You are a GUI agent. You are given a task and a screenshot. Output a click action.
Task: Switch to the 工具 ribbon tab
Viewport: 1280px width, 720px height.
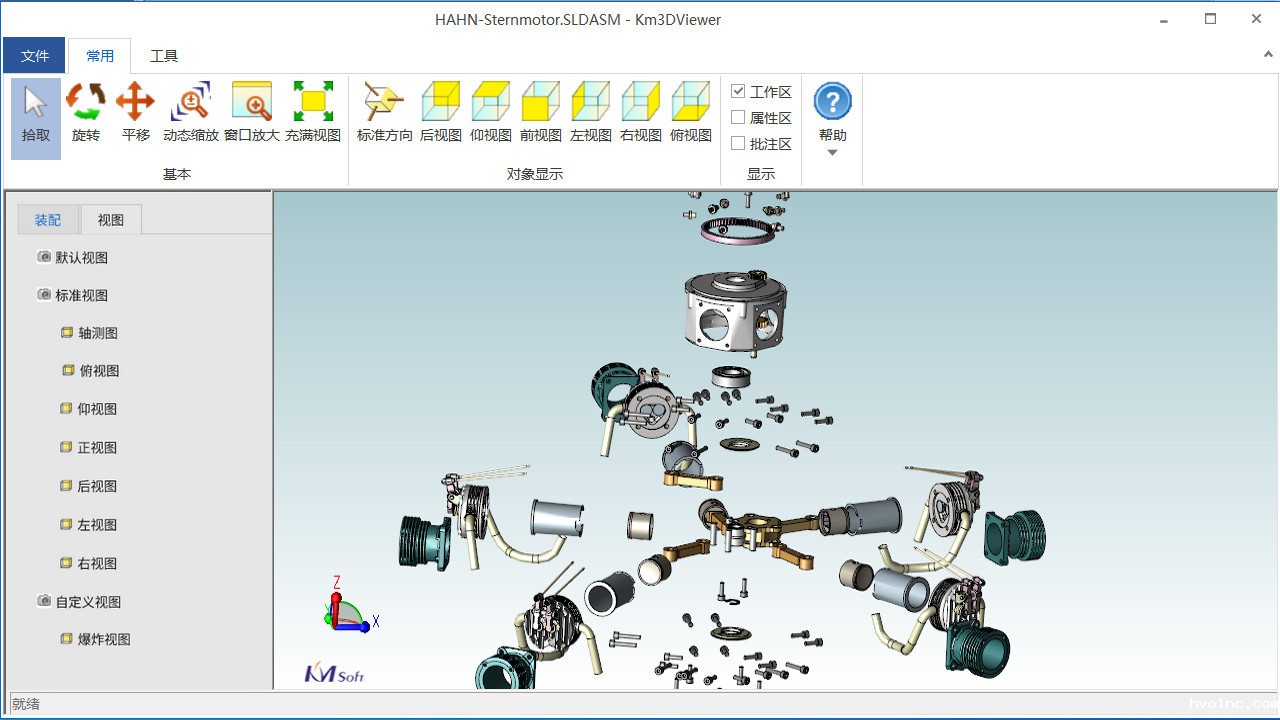(x=164, y=56)
